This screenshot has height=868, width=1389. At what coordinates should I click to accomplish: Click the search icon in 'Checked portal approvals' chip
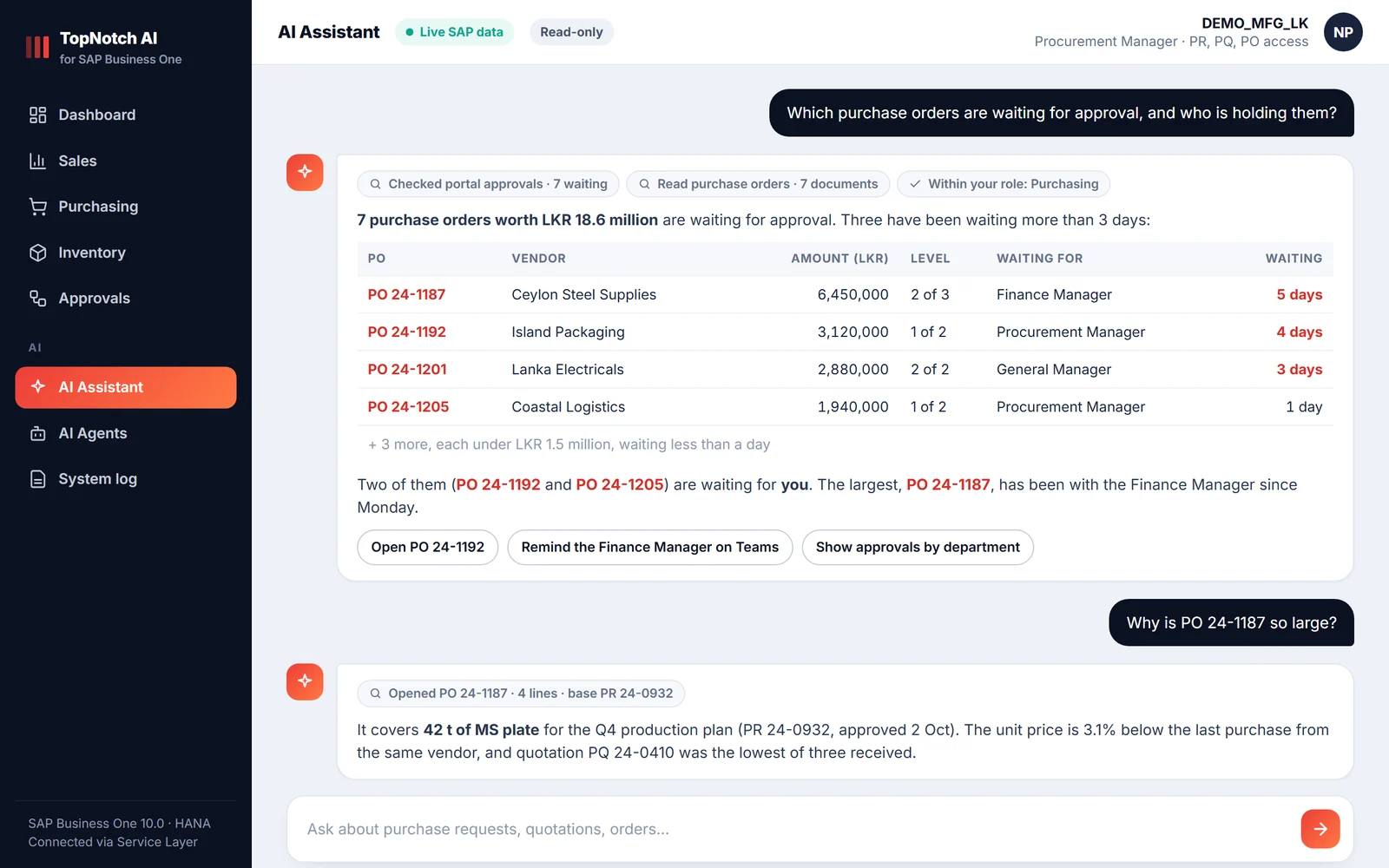(376, 184)
